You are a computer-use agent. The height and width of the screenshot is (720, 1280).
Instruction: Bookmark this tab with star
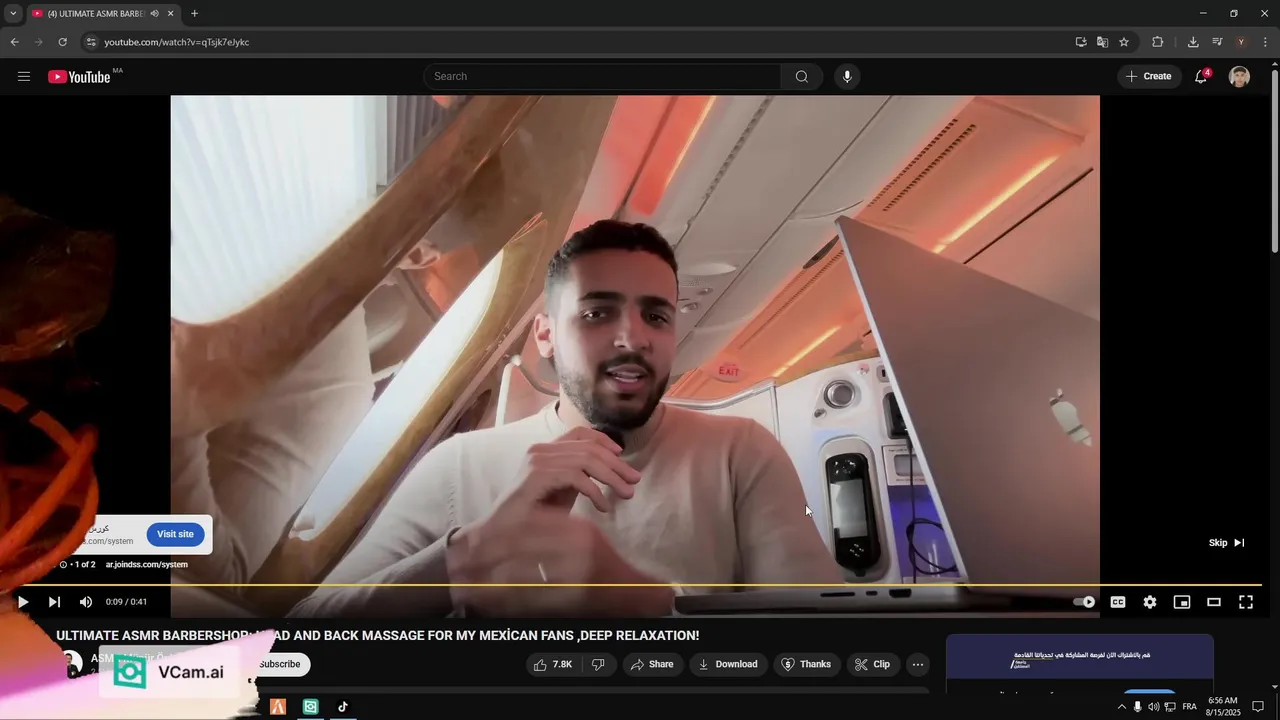[x=1124, y=42]
